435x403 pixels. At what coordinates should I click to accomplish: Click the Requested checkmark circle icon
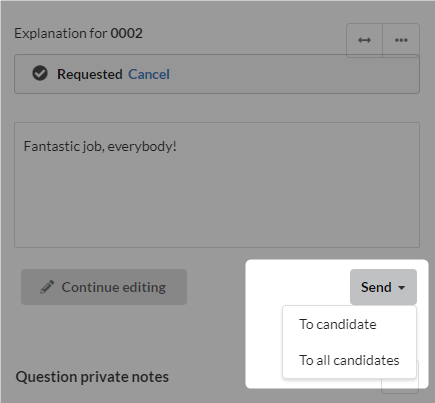tap(40, 74)
